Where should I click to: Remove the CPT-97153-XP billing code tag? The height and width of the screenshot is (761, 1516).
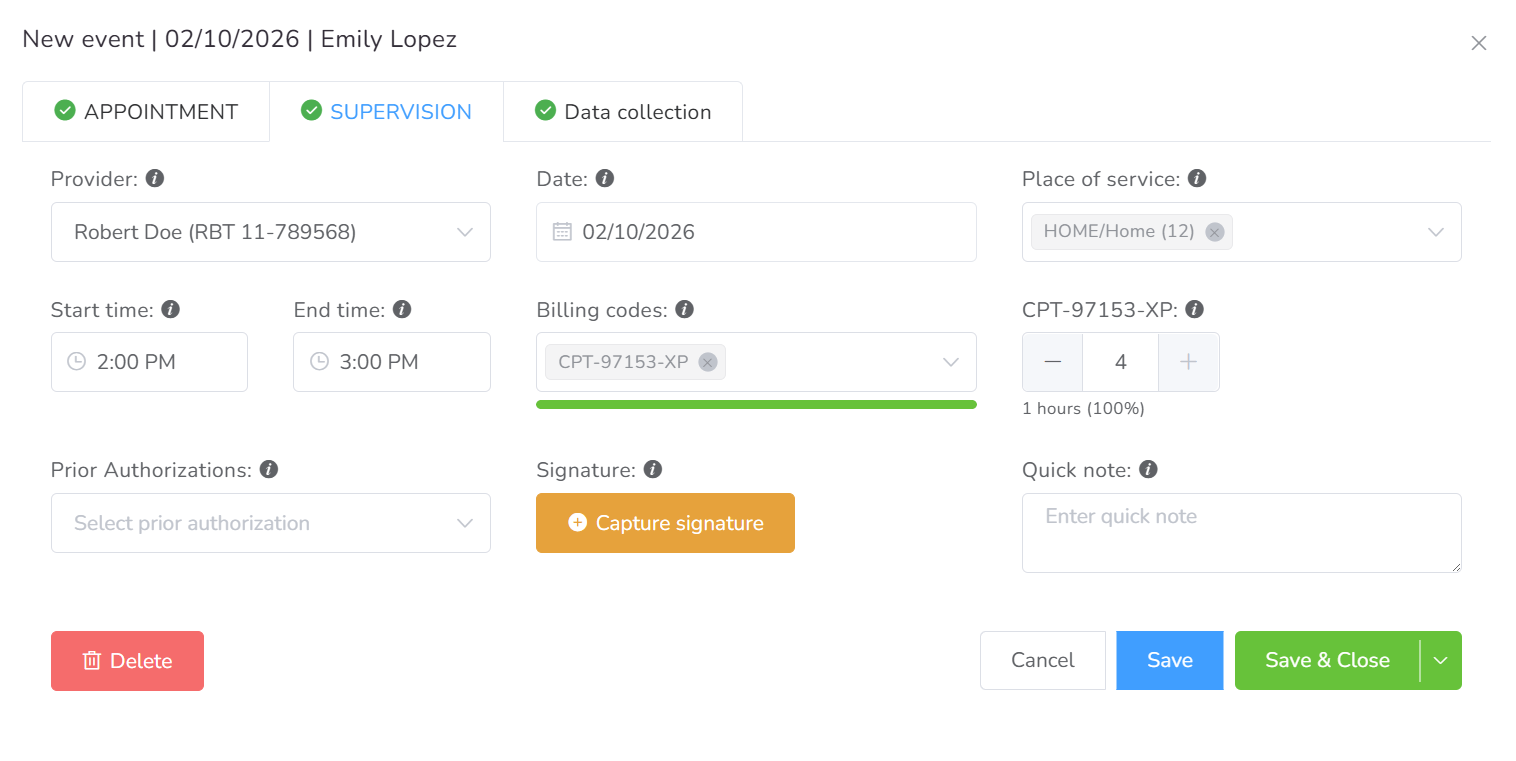coord(707,362)
